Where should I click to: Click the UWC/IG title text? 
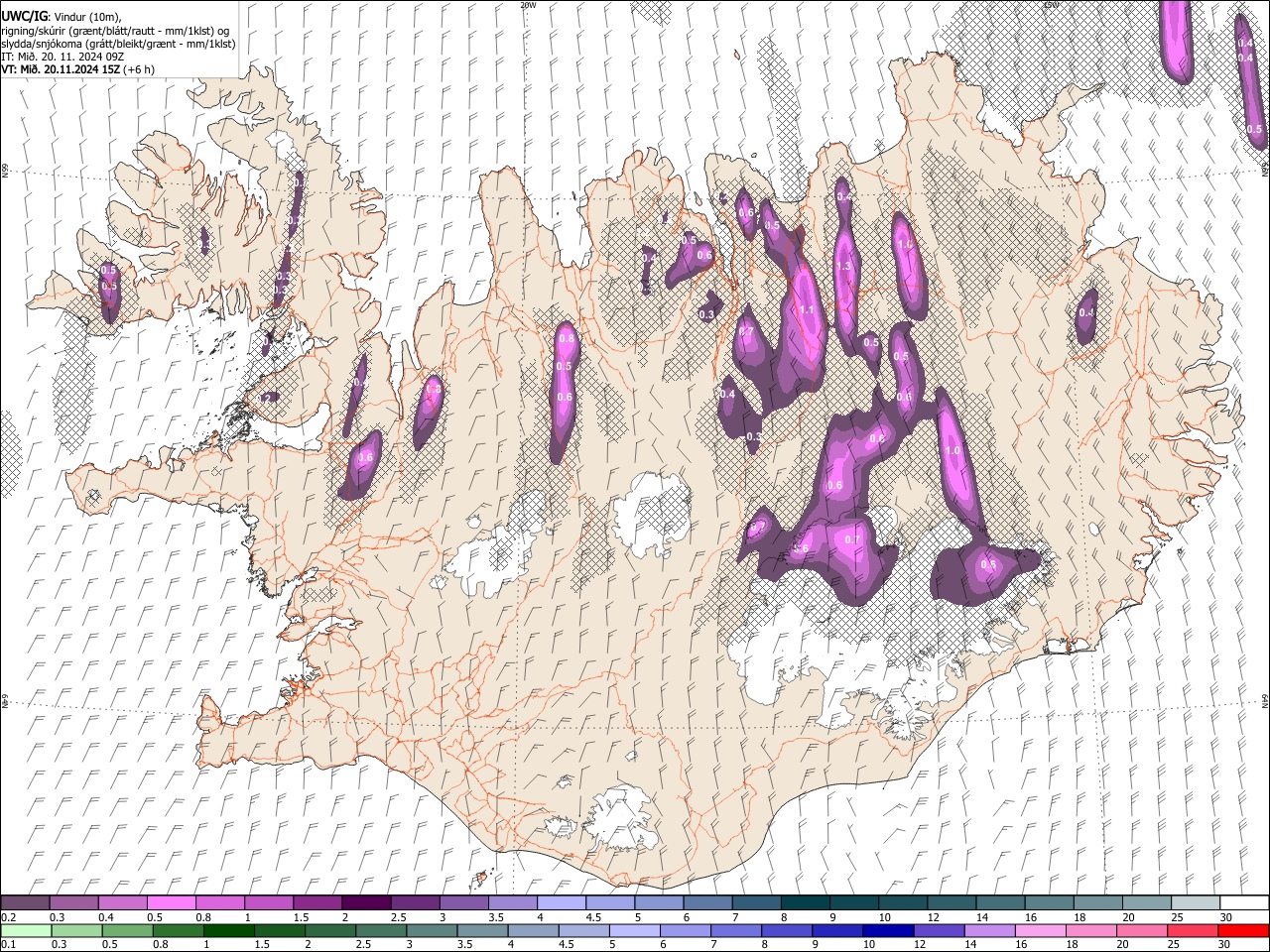tap(23, 15)
